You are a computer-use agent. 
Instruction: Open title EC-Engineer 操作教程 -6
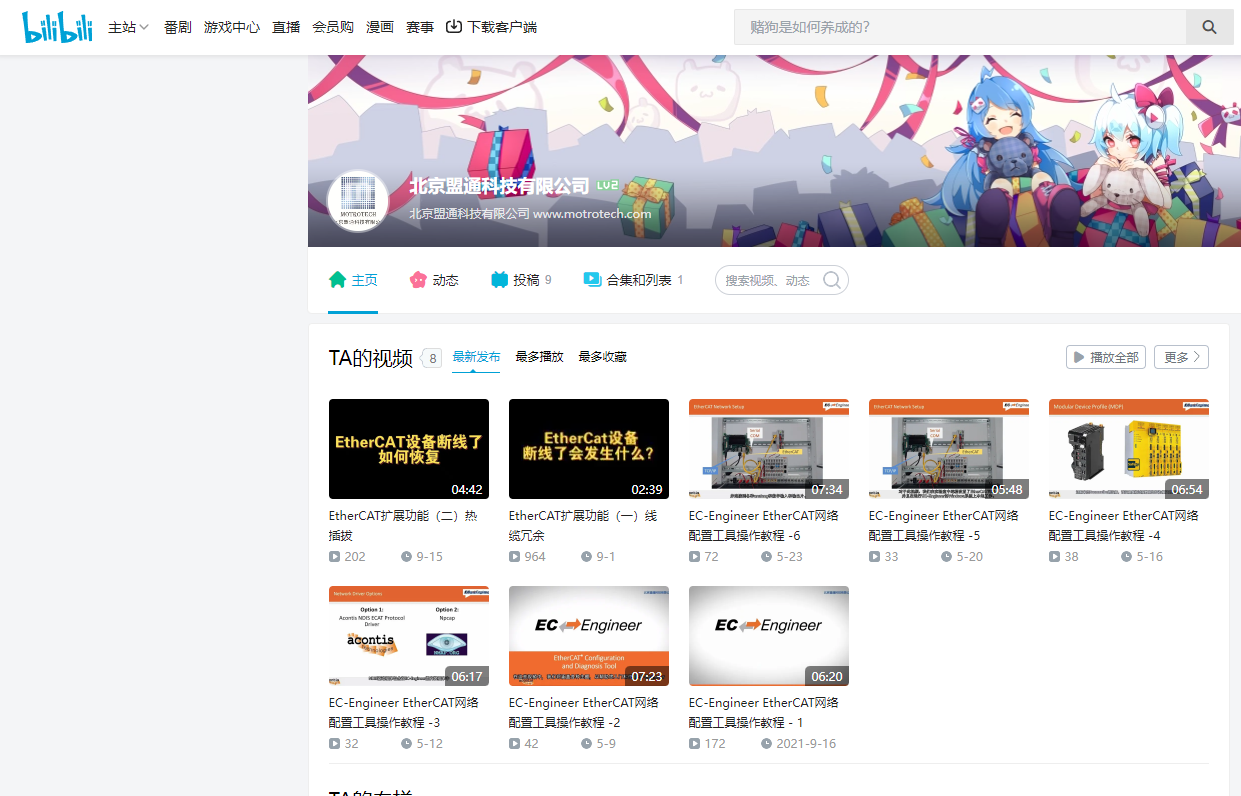pos(764,526)
